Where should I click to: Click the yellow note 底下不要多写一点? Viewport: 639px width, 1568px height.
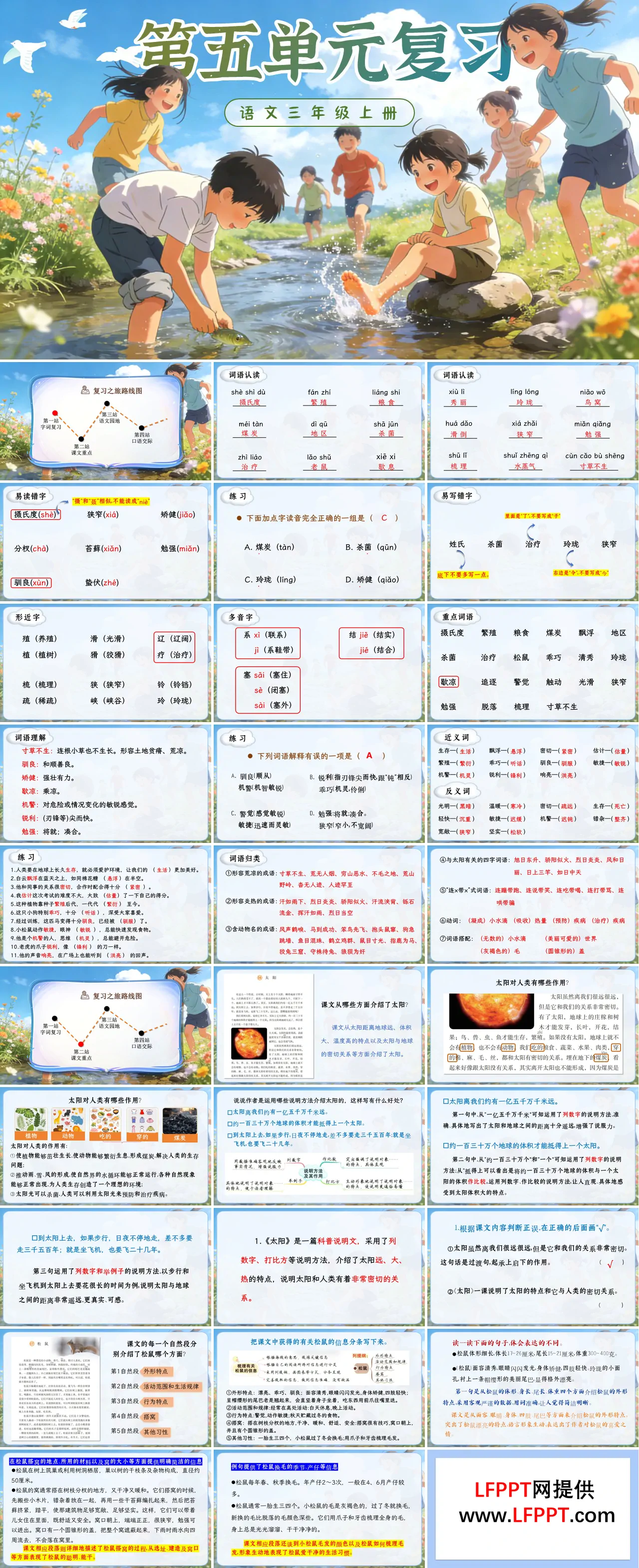[x=462, y=575]
